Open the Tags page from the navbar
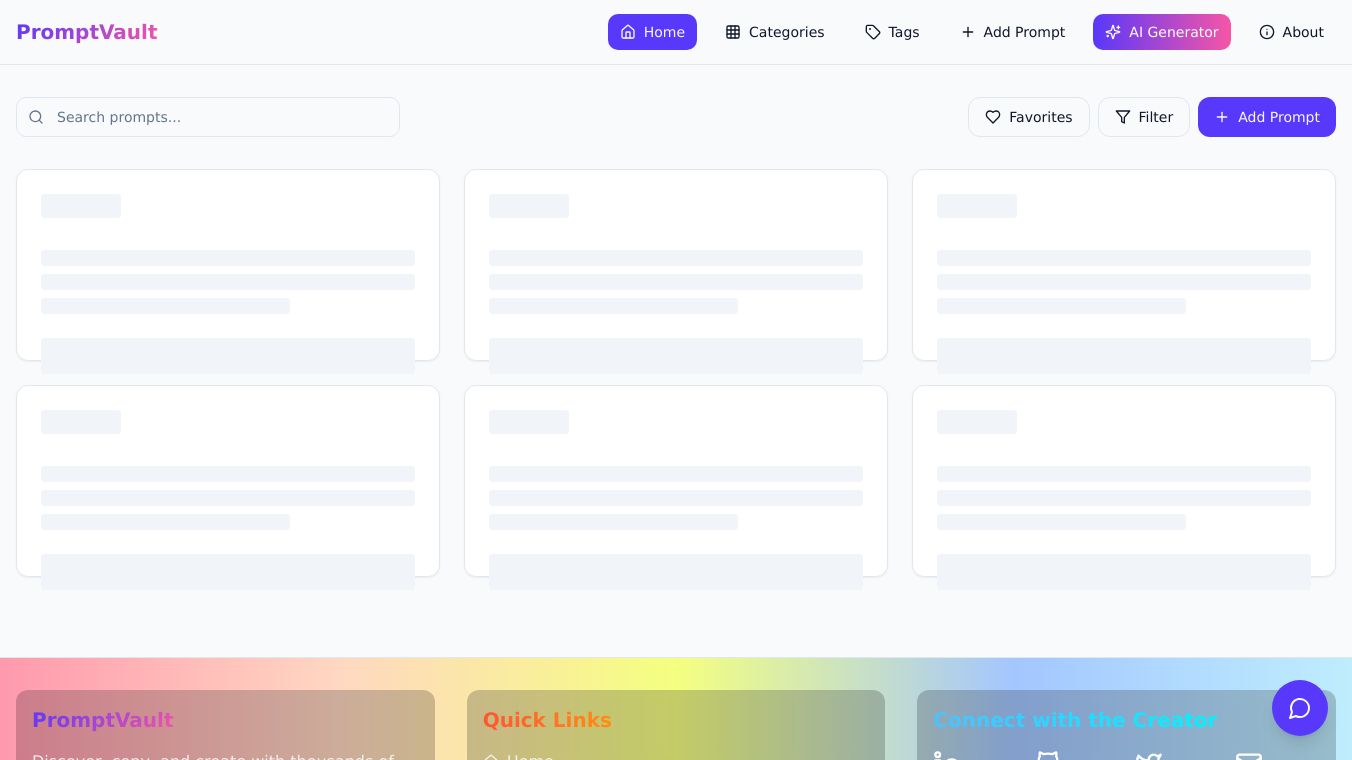This screenshot has width=1352, height=760. tap(892, 32)
